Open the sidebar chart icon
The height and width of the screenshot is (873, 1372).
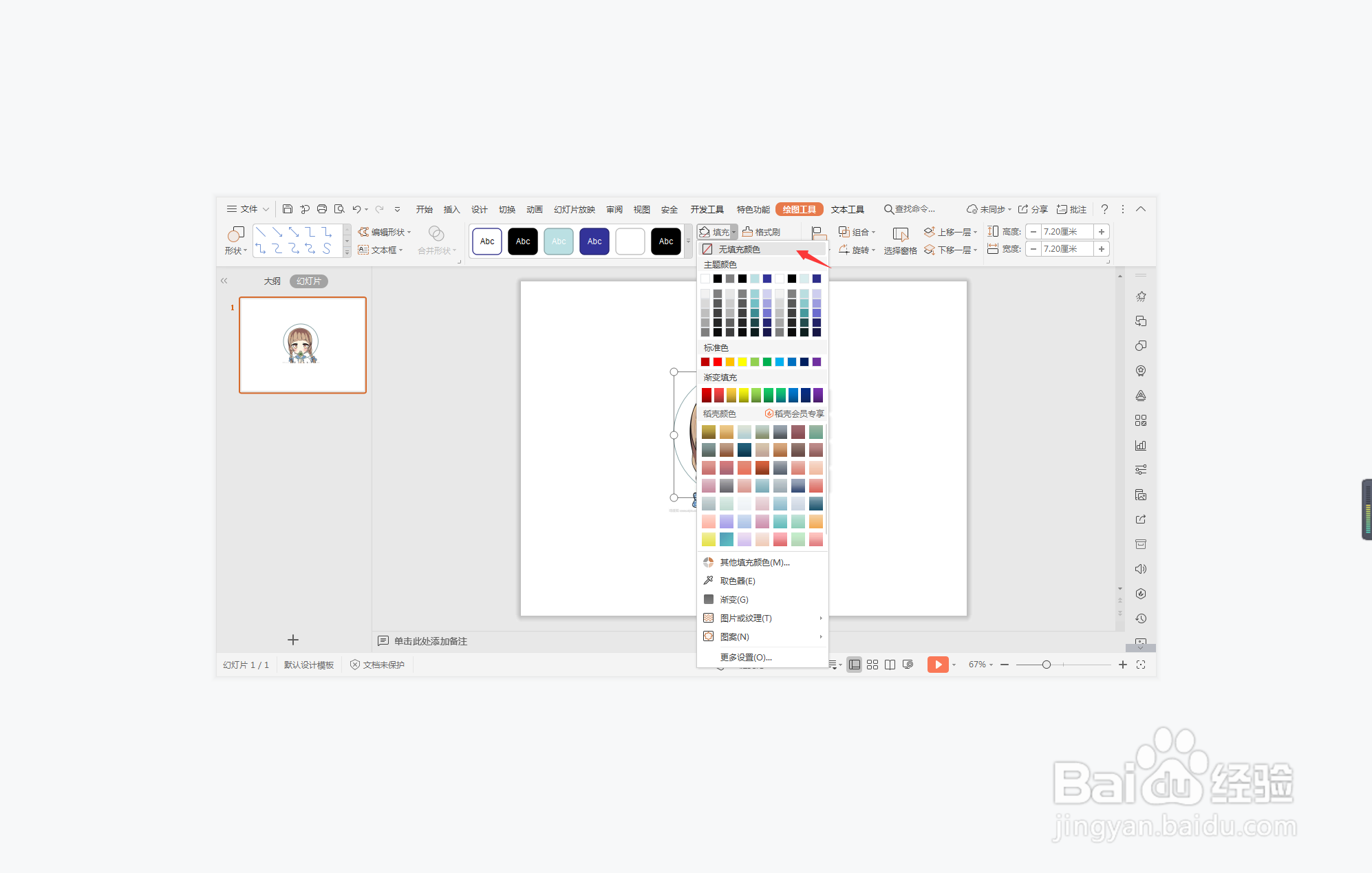click(1141, 445)
